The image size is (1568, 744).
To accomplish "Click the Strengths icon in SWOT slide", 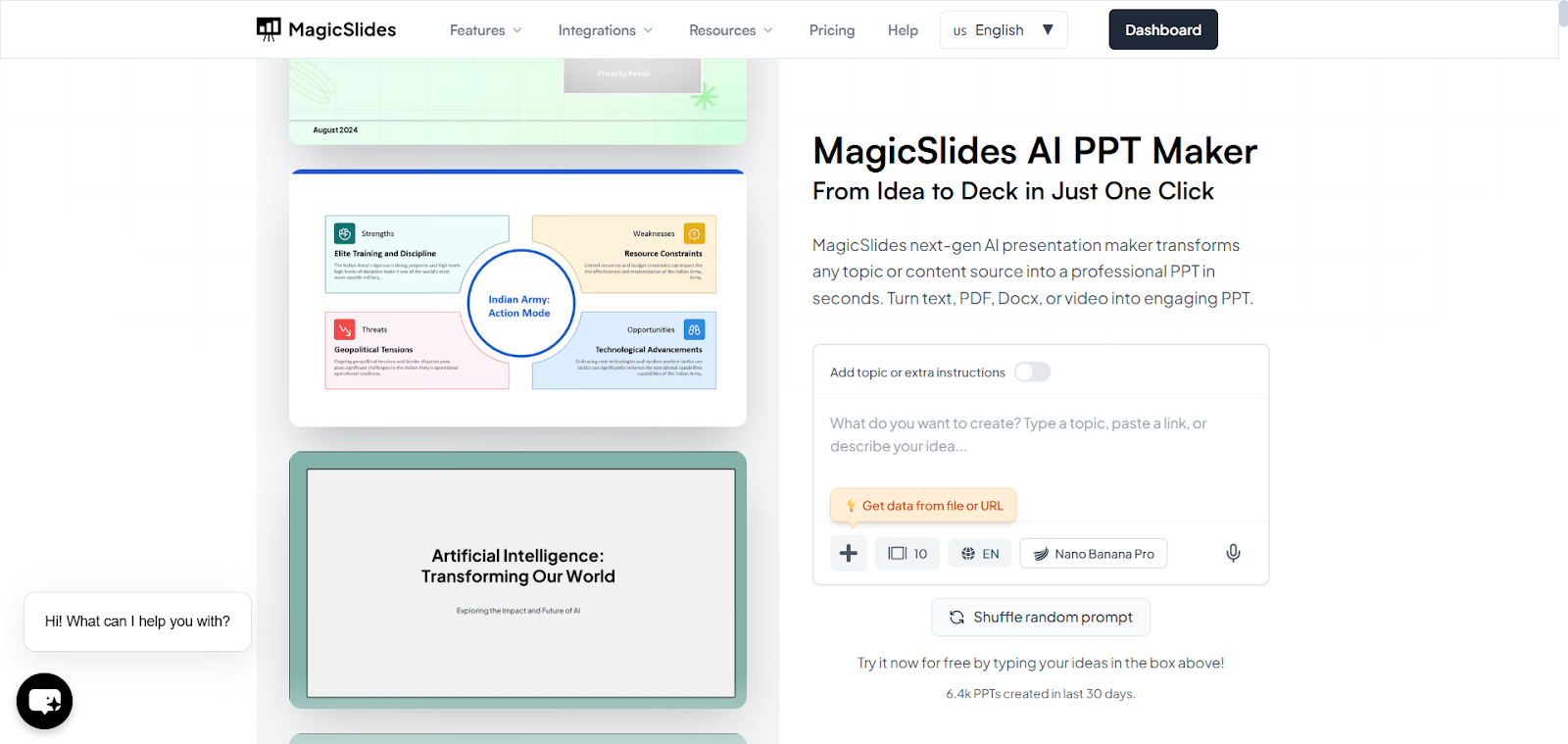I will pyautogui.click(x=345, y=234).
